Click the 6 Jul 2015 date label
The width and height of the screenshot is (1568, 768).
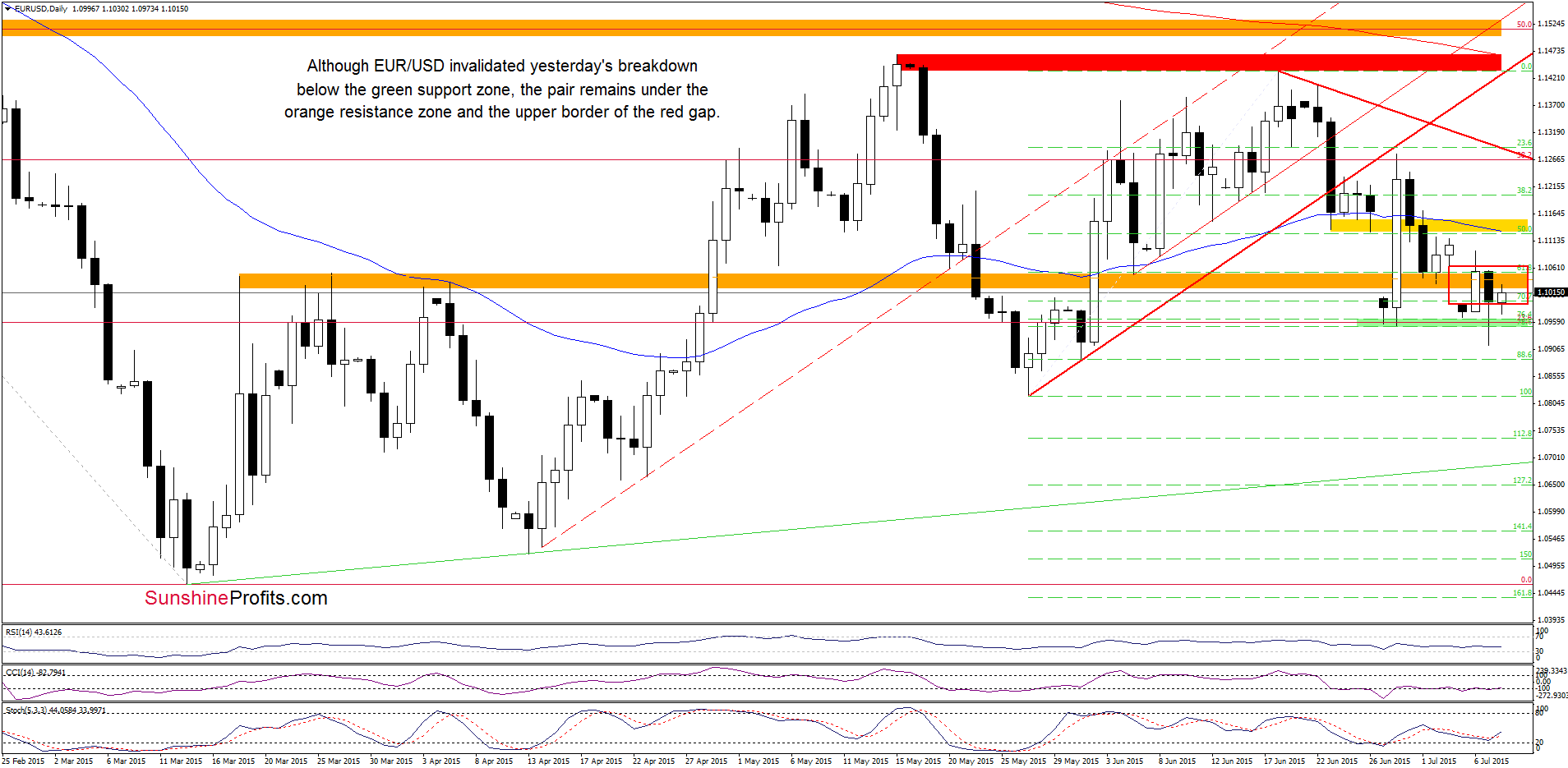click(x=1491, y=761)
